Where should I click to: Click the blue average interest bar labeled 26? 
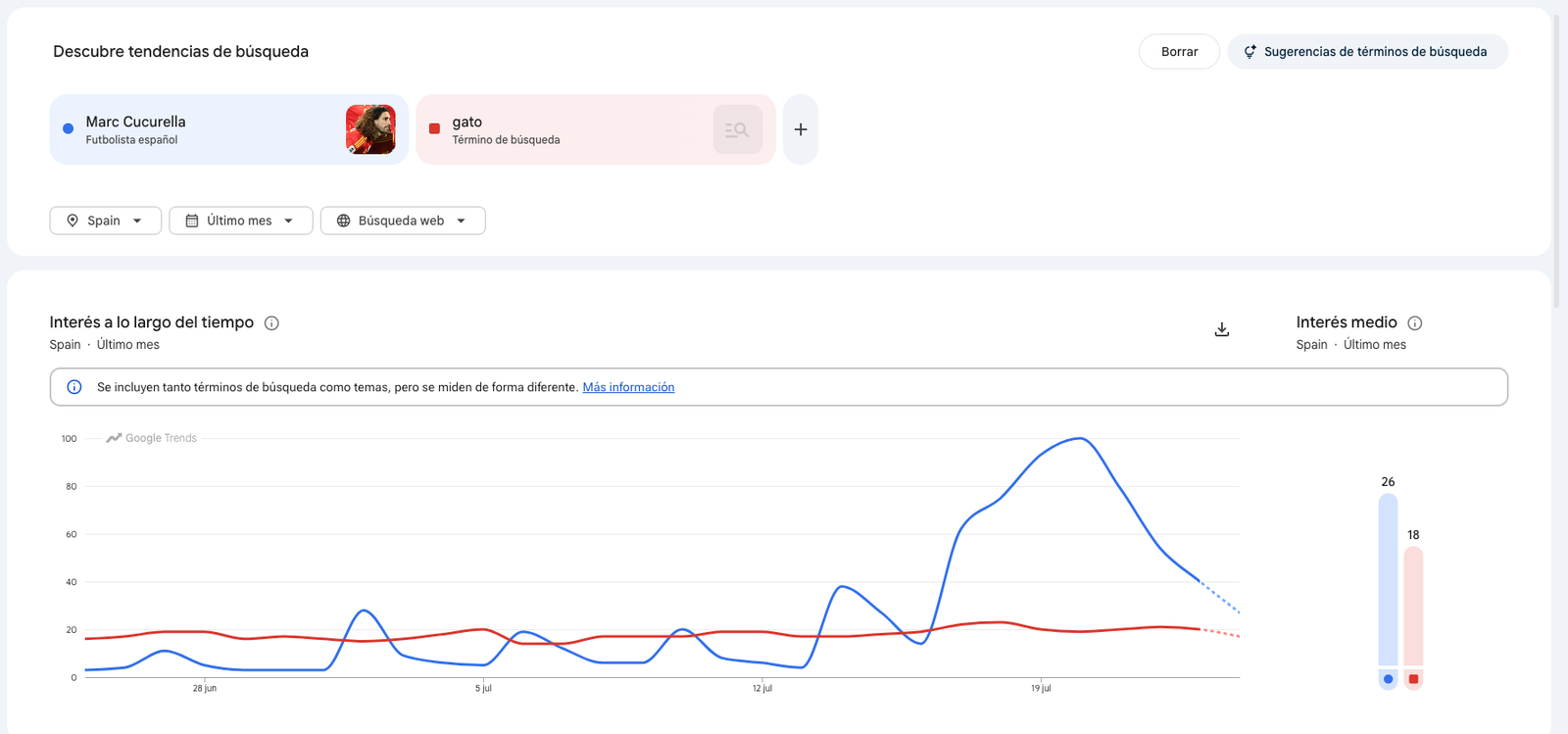(x=1388, y=580)
